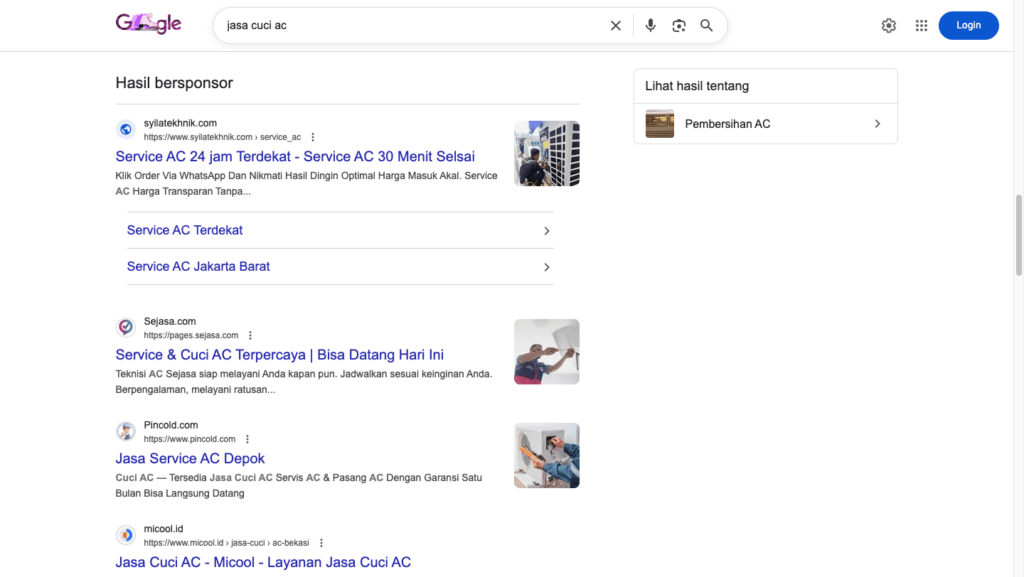Click chevron beside Service AC Jakarta Barat
This screenshot has height=577, width=1024.
547,267
